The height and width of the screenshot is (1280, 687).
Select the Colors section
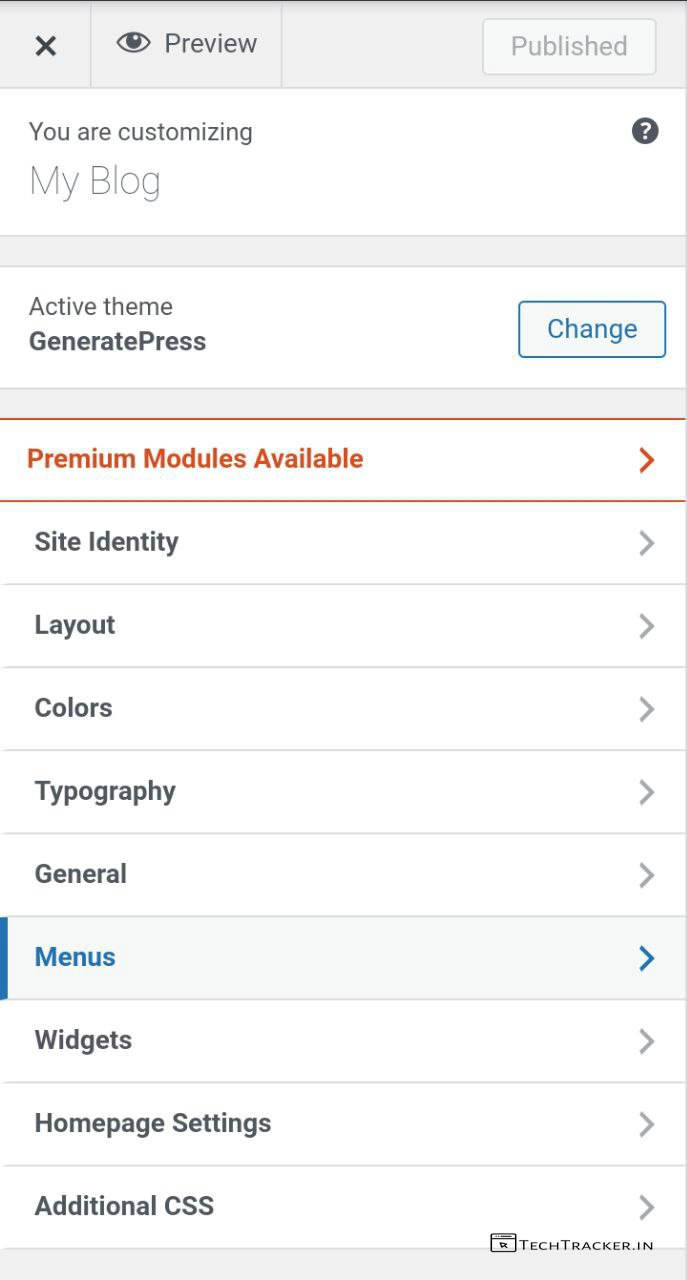click(73, 708)
